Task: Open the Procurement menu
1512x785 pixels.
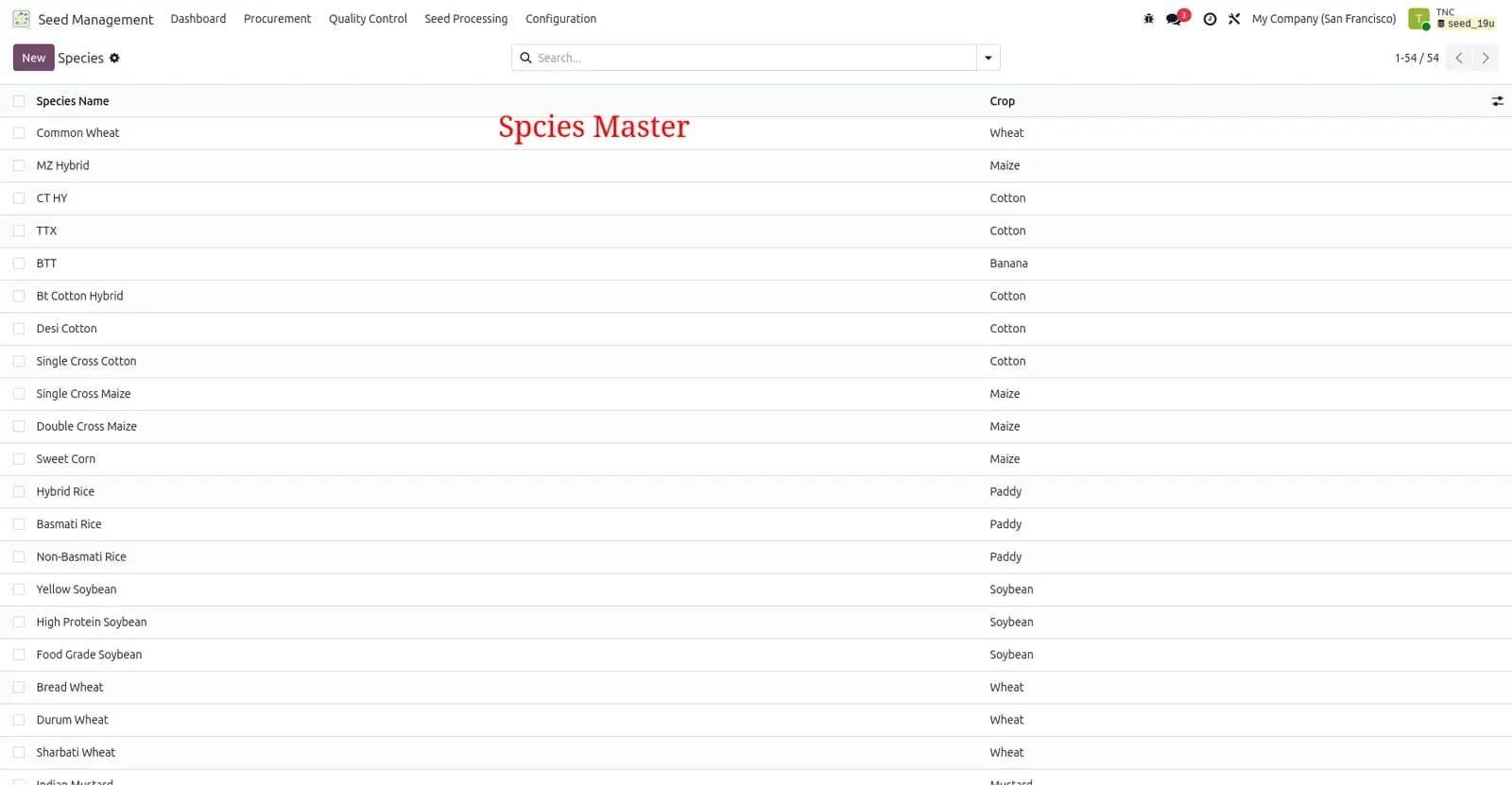Action: coord(277,19)
